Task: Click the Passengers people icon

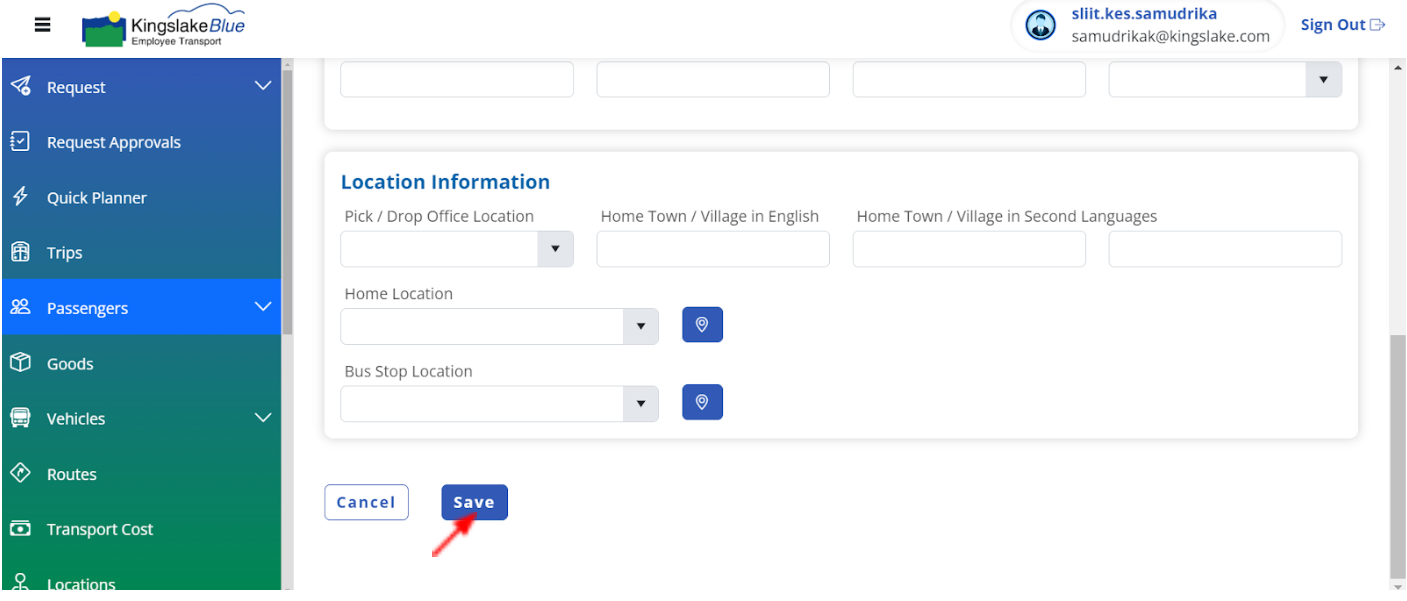Action: tap(20, 307)
